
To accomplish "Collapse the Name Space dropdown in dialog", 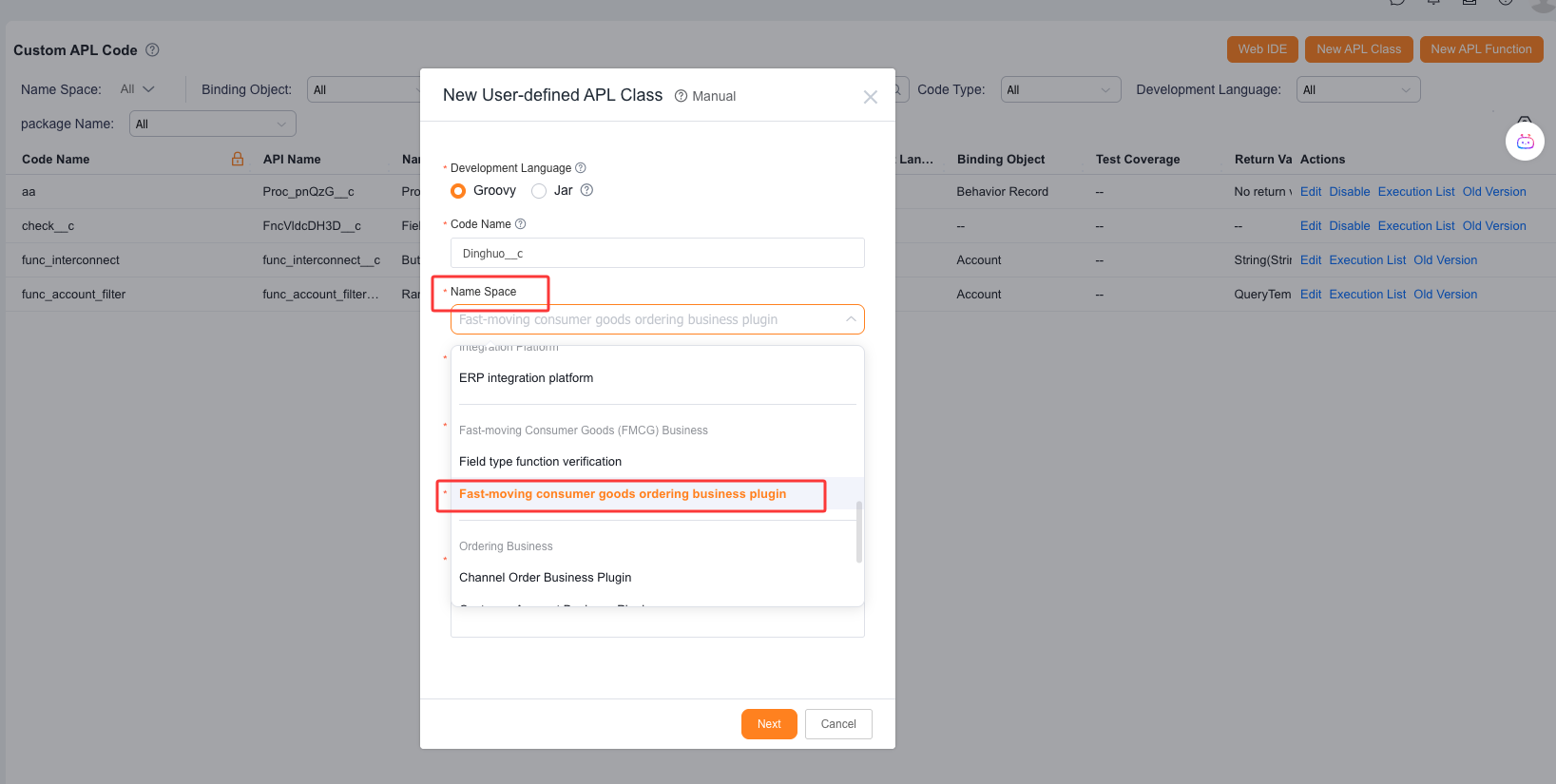I will [850, 319].
